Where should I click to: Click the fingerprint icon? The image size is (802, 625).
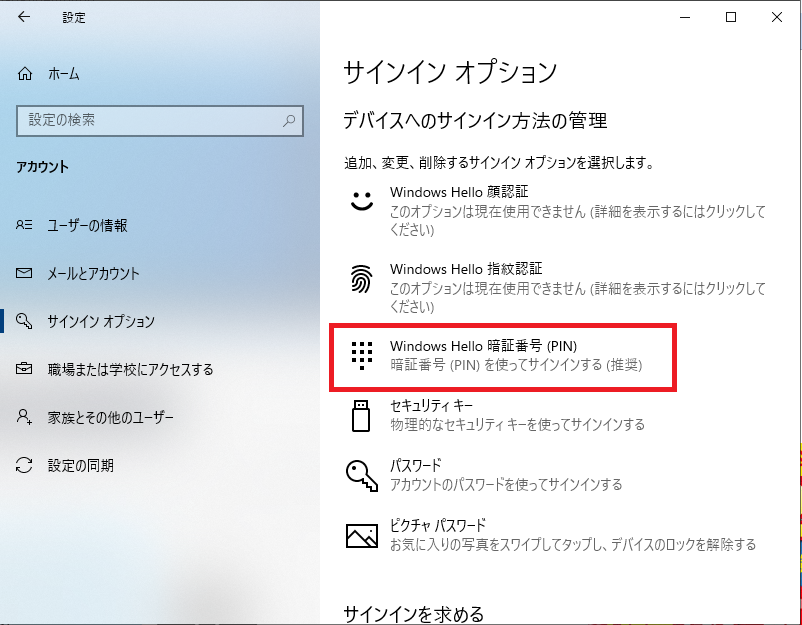pos(362,279)
